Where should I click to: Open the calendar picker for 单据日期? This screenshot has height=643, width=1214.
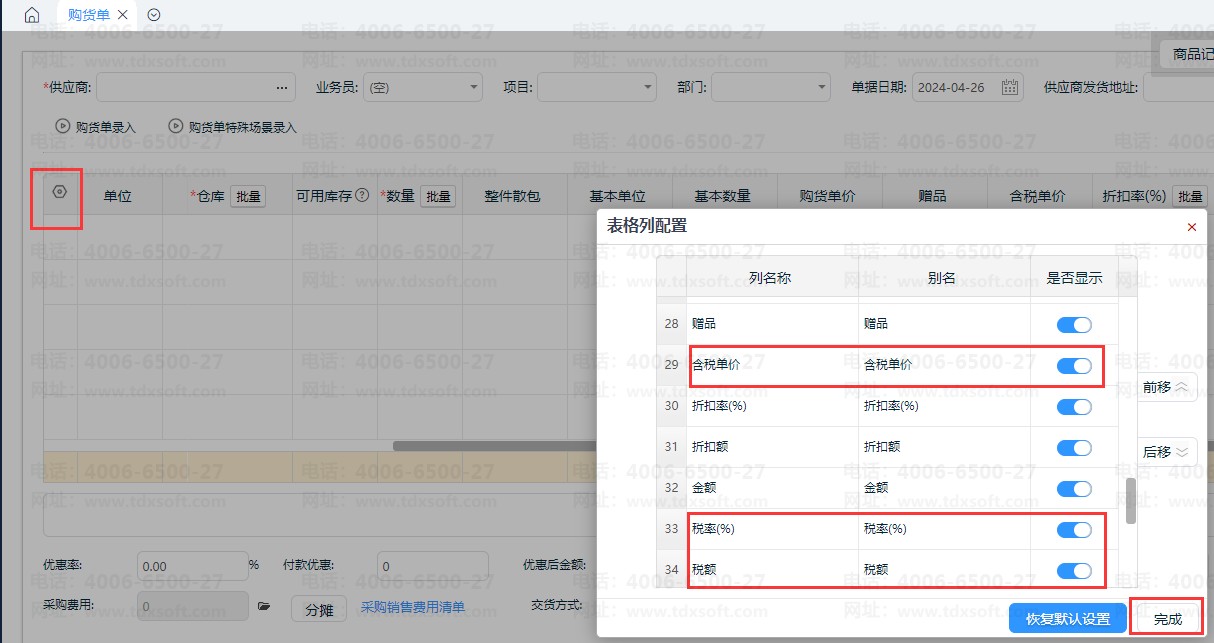(1010, 88)
